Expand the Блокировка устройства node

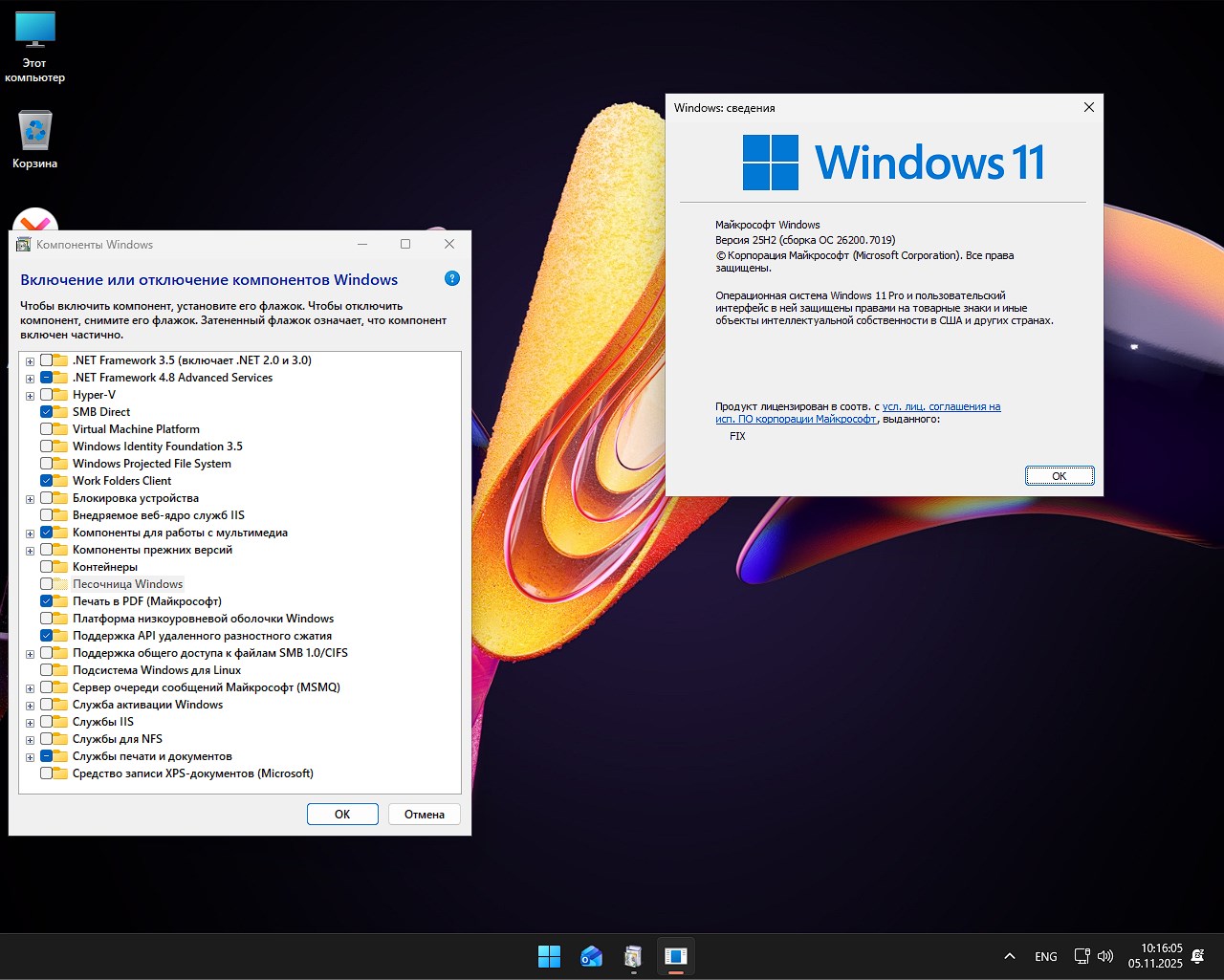31,499
